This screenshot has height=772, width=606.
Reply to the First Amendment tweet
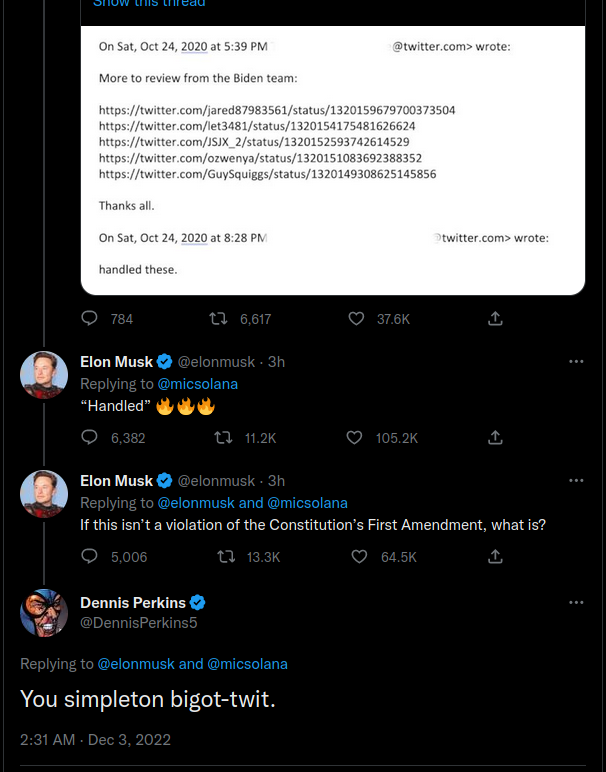(x=89, y=556)
